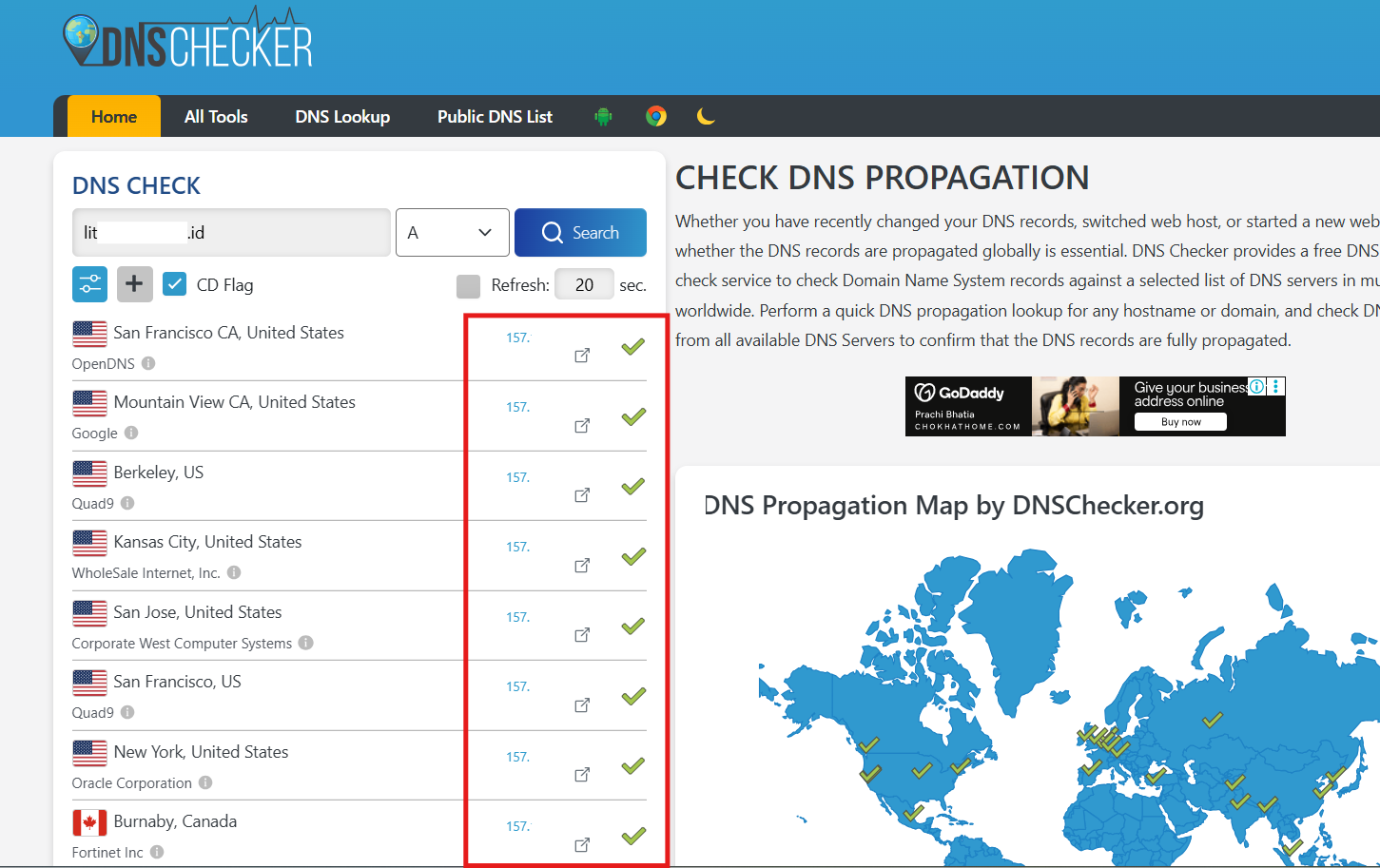1380x868 pixels.
Task: Add a custom DNS server with plus icon
Action: pyautogui.click(x=134, y=283)
